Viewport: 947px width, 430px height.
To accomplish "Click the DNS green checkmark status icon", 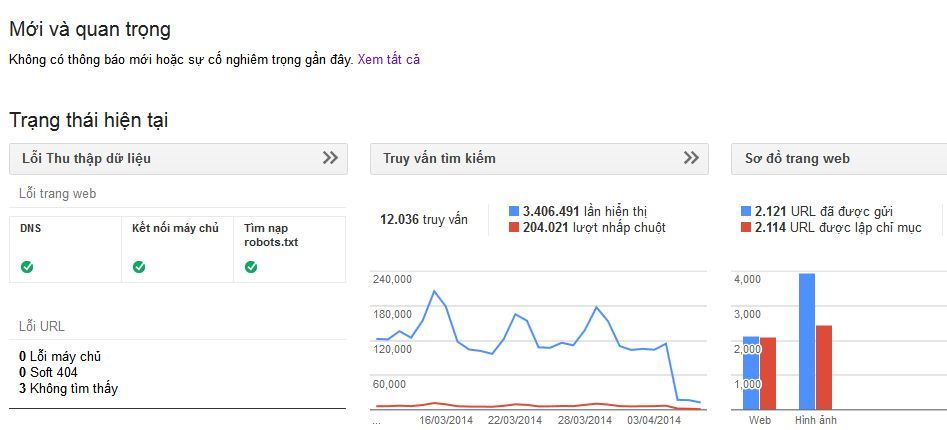I will click(27, 267).
